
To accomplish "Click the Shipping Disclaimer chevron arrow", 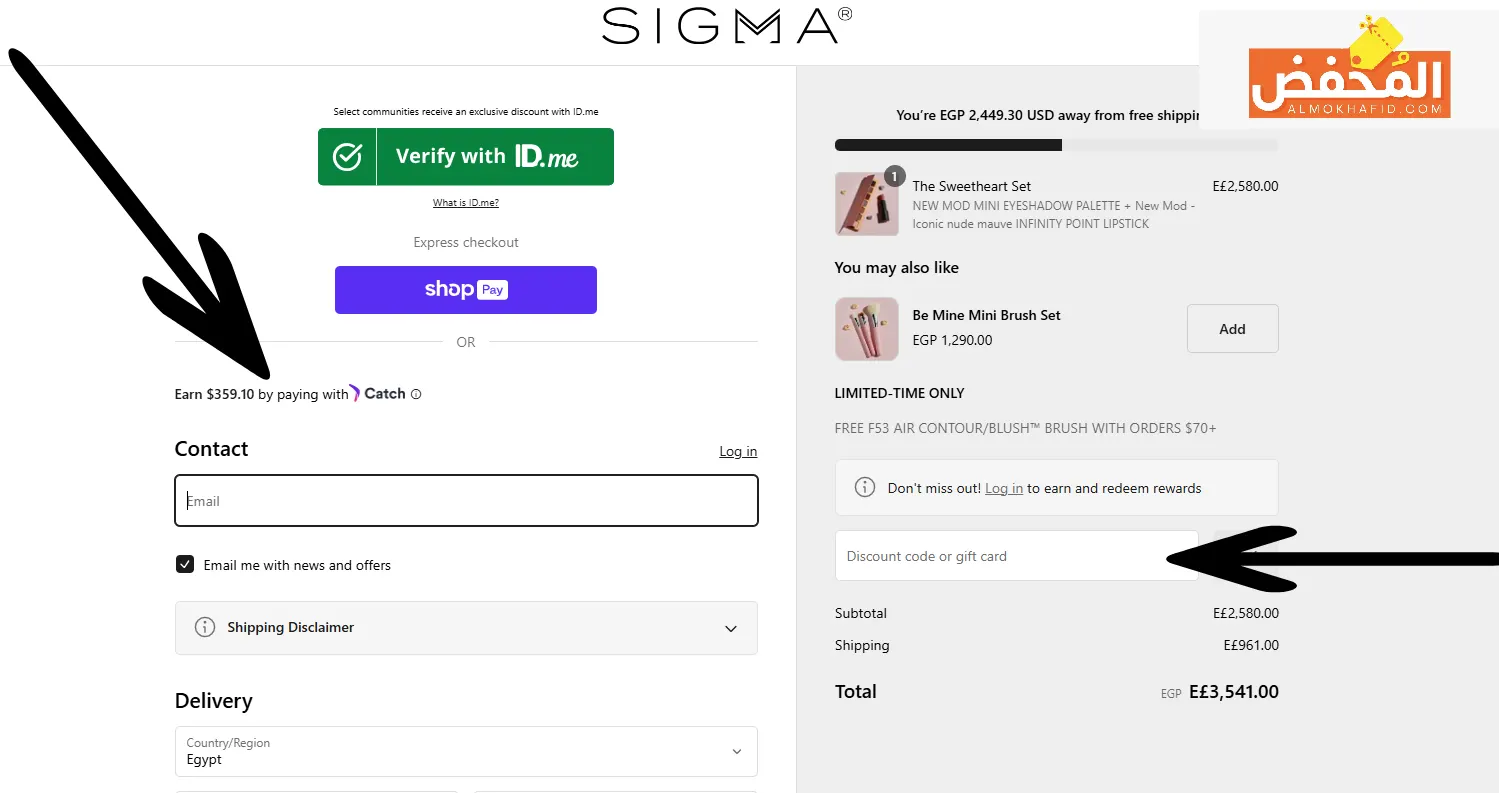I will coord(731,629).
